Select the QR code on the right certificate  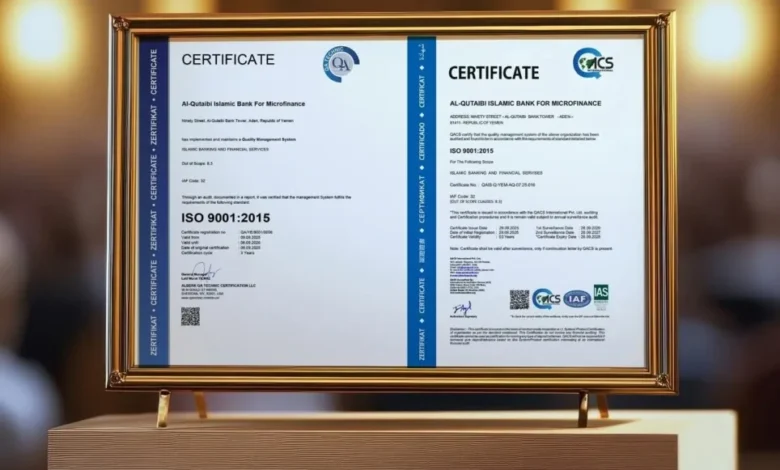coord(518,299)
